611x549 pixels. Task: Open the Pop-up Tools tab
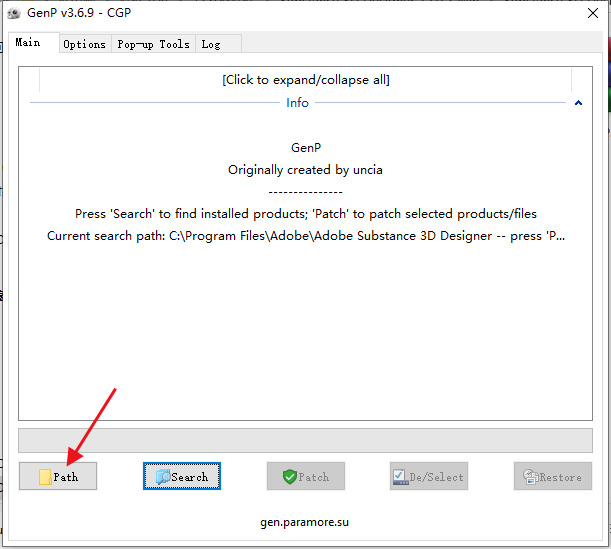point(154,44)
